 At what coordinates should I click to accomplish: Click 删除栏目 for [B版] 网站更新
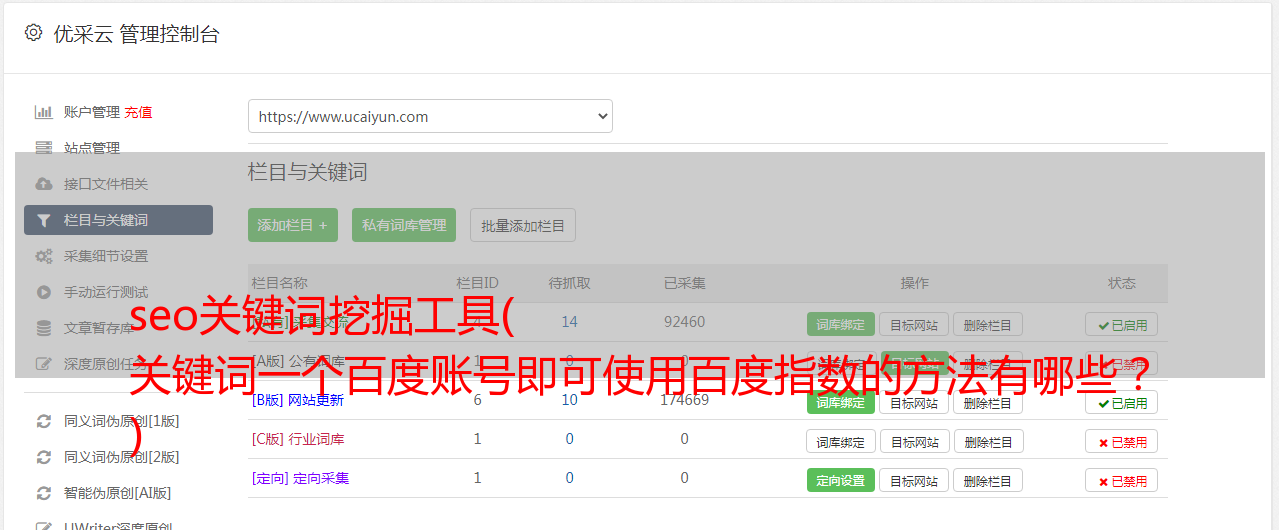click(x=987, y=402)
